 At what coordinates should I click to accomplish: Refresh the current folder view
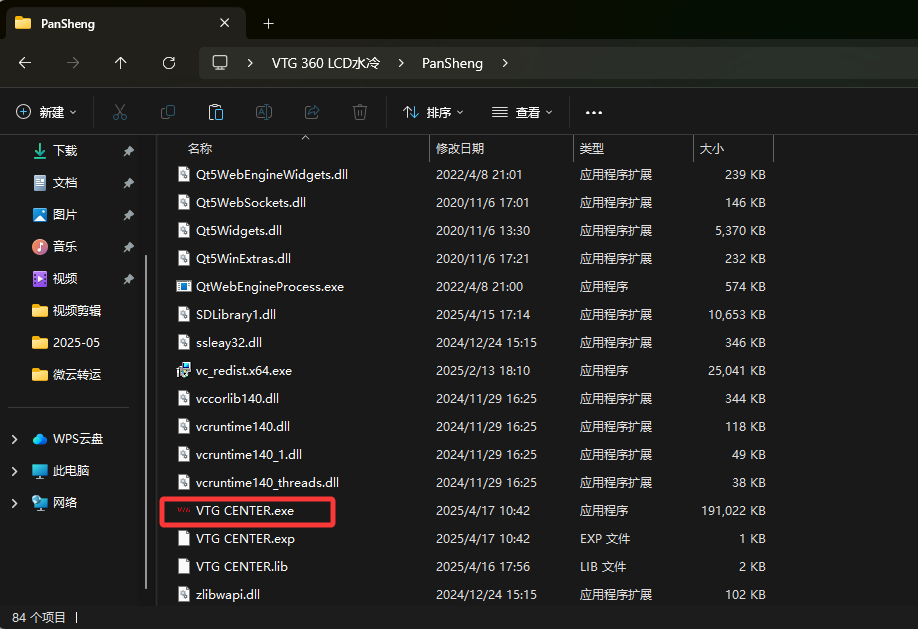(169, 63)
